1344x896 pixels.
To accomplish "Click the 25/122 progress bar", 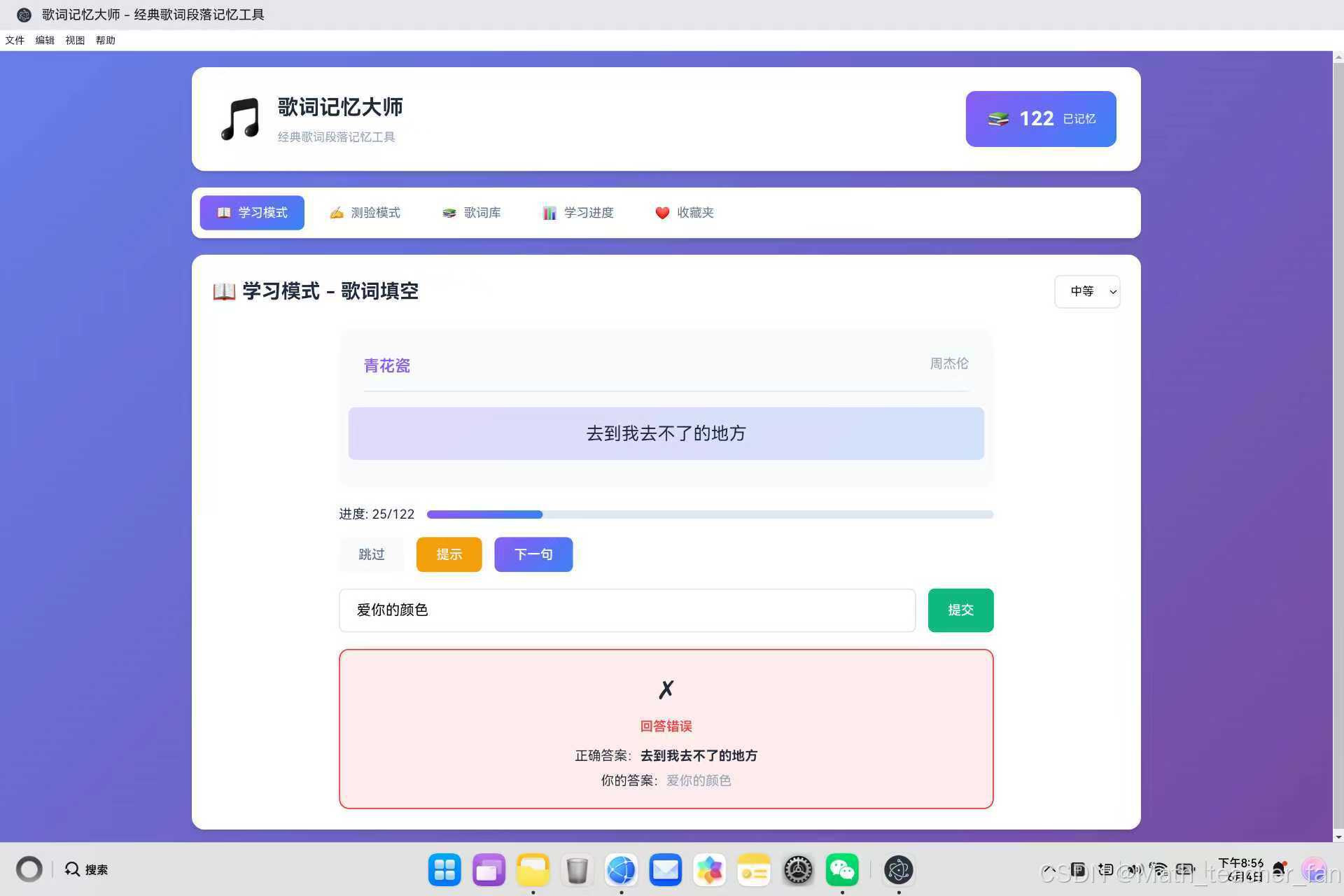I will tap(710, 514).
